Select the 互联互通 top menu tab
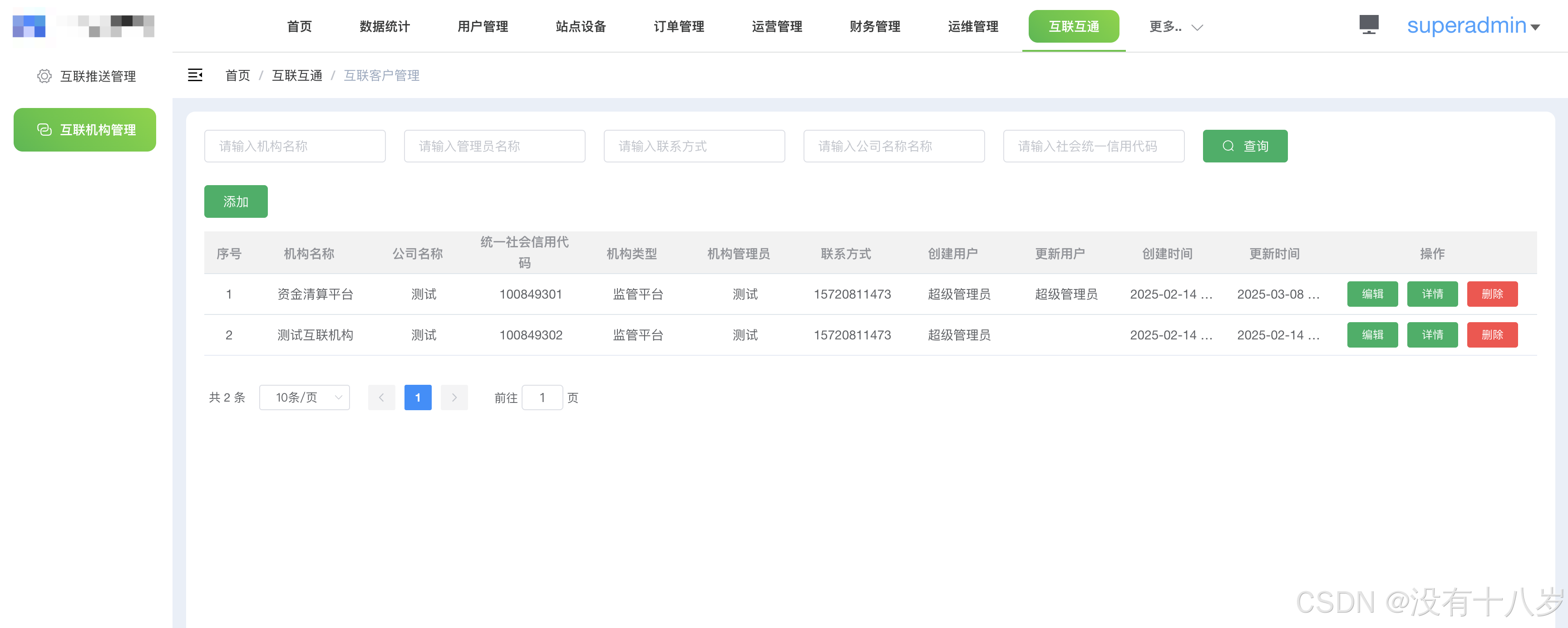1568x628 pixels. click(1074, 26)
